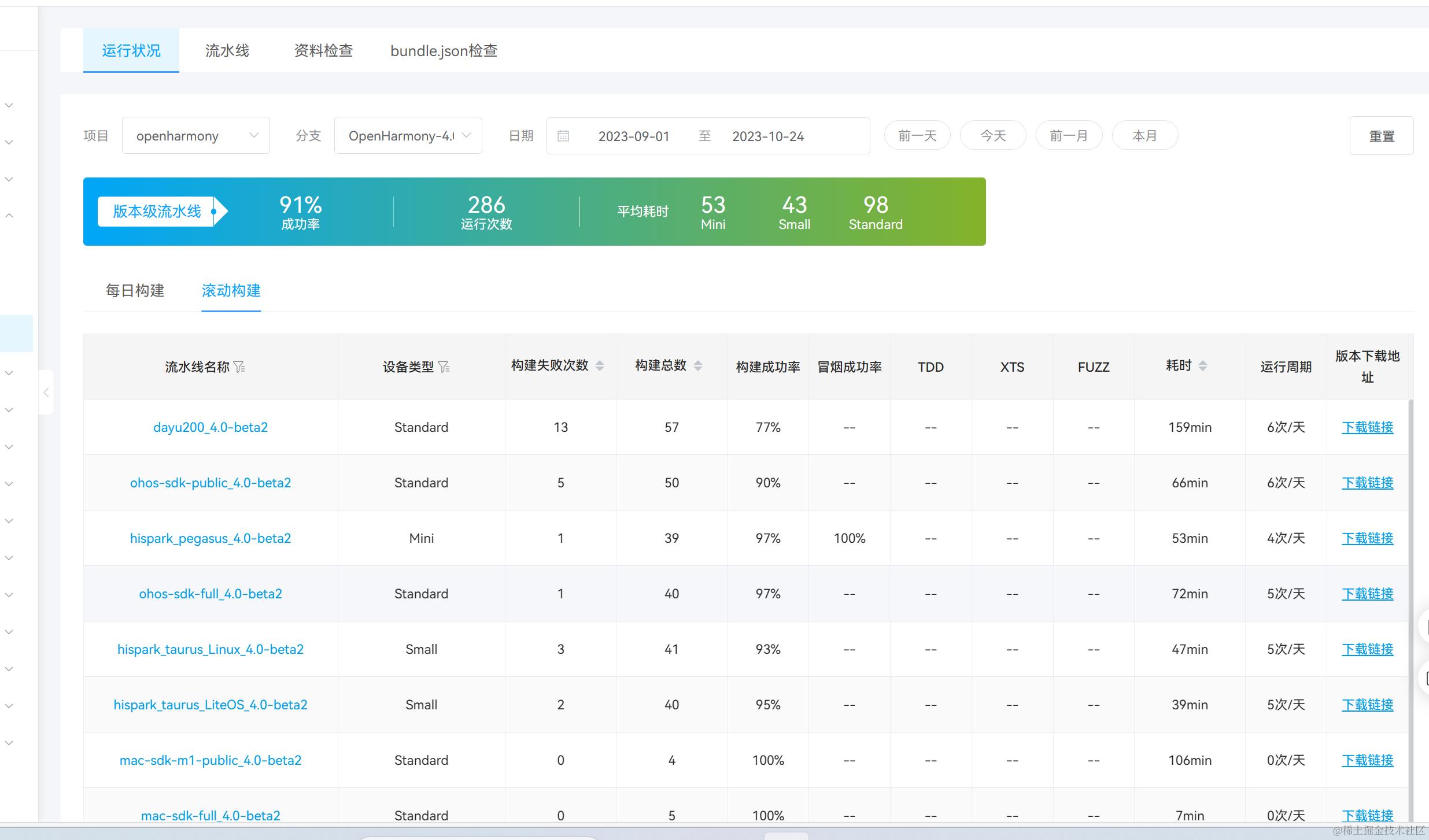
Task: Open the 分支 OpenHarmony-4.0 dropdown
Action: [408, 136]
